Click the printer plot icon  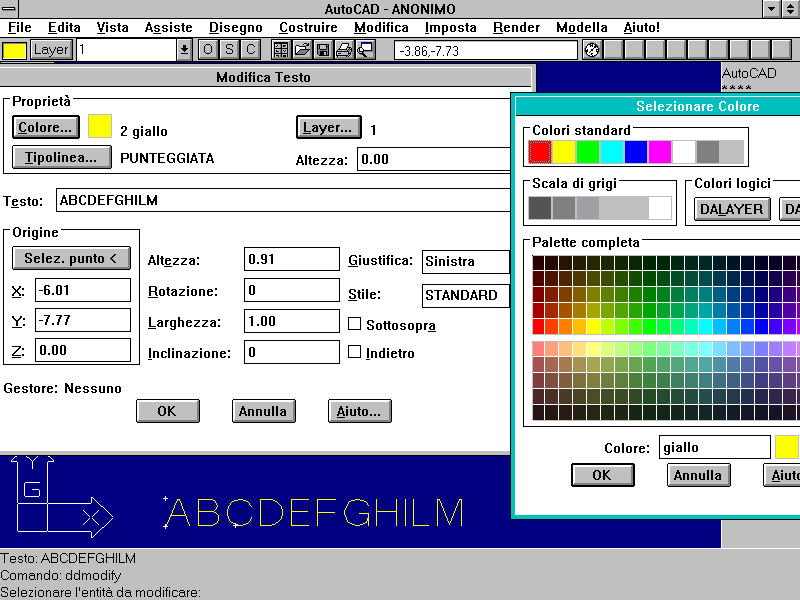pos(344,50)
